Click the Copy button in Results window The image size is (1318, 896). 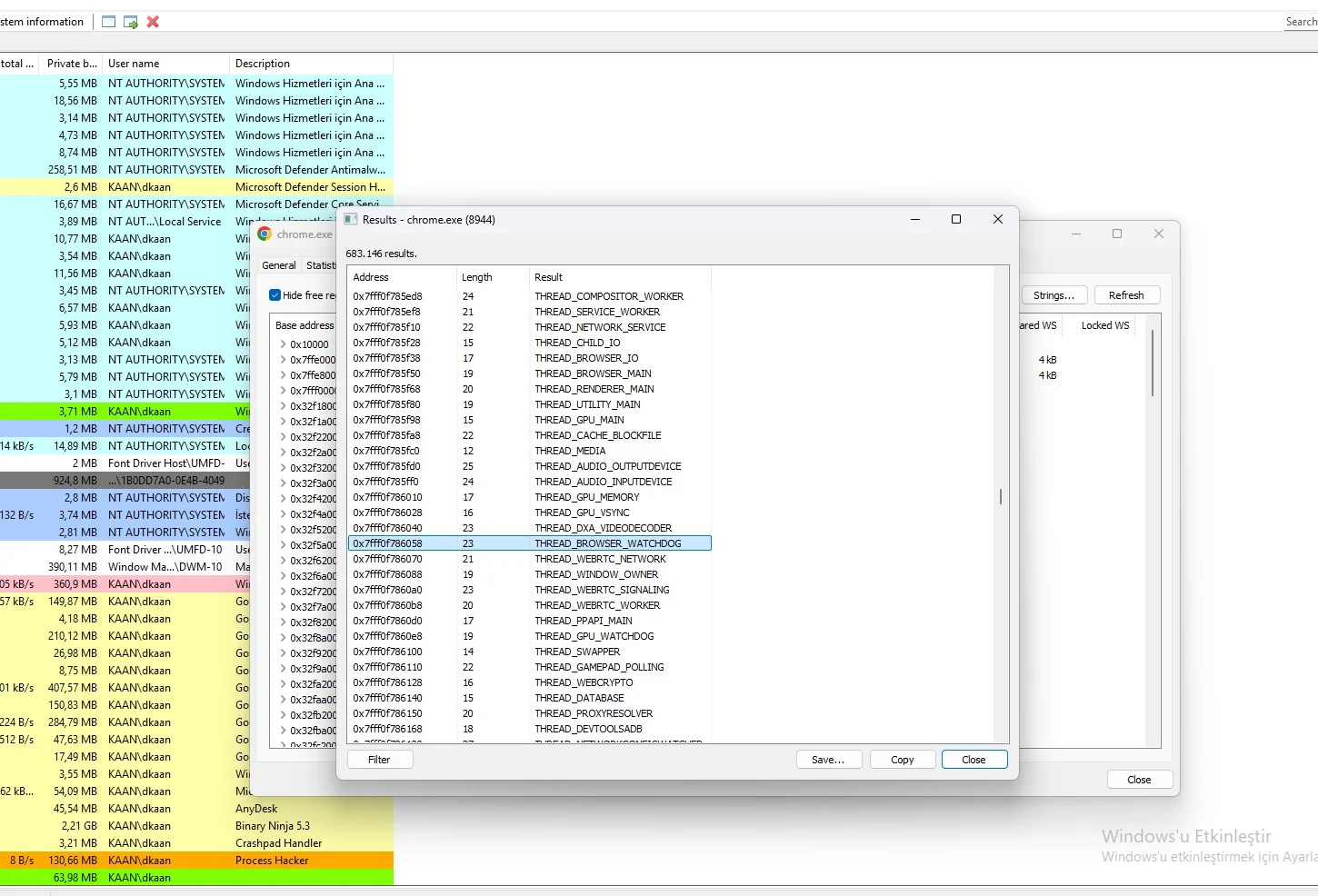click(903, 760)
